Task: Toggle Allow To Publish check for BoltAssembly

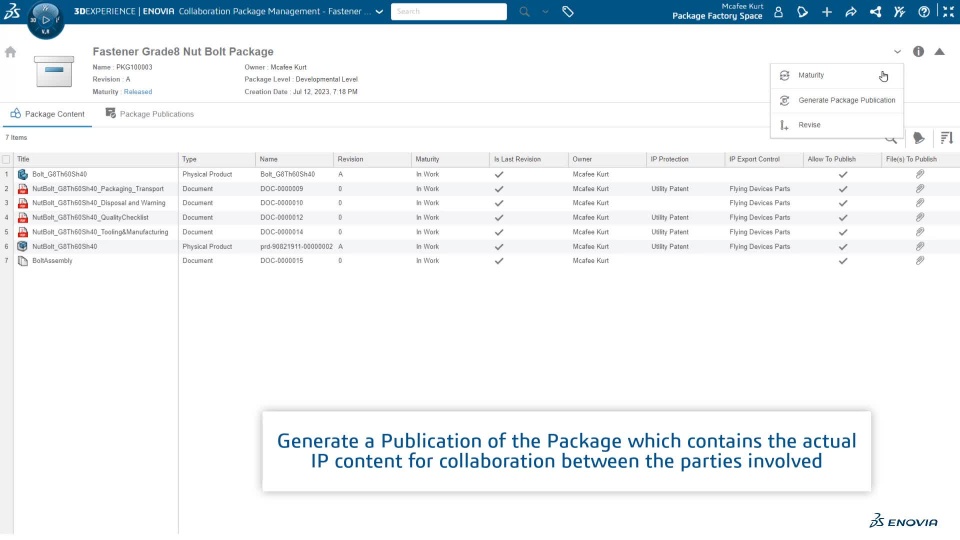Action: (x=843, y=261)
